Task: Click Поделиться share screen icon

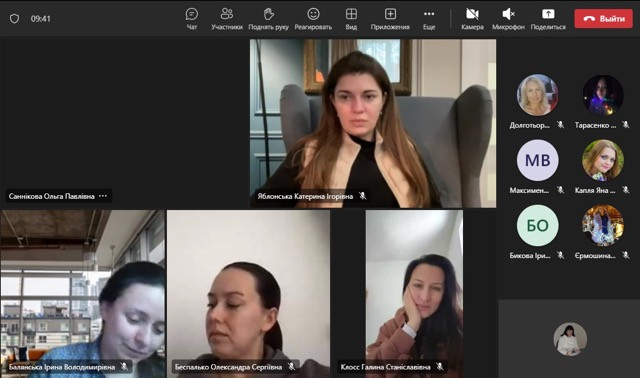Action: pos(548,14)
